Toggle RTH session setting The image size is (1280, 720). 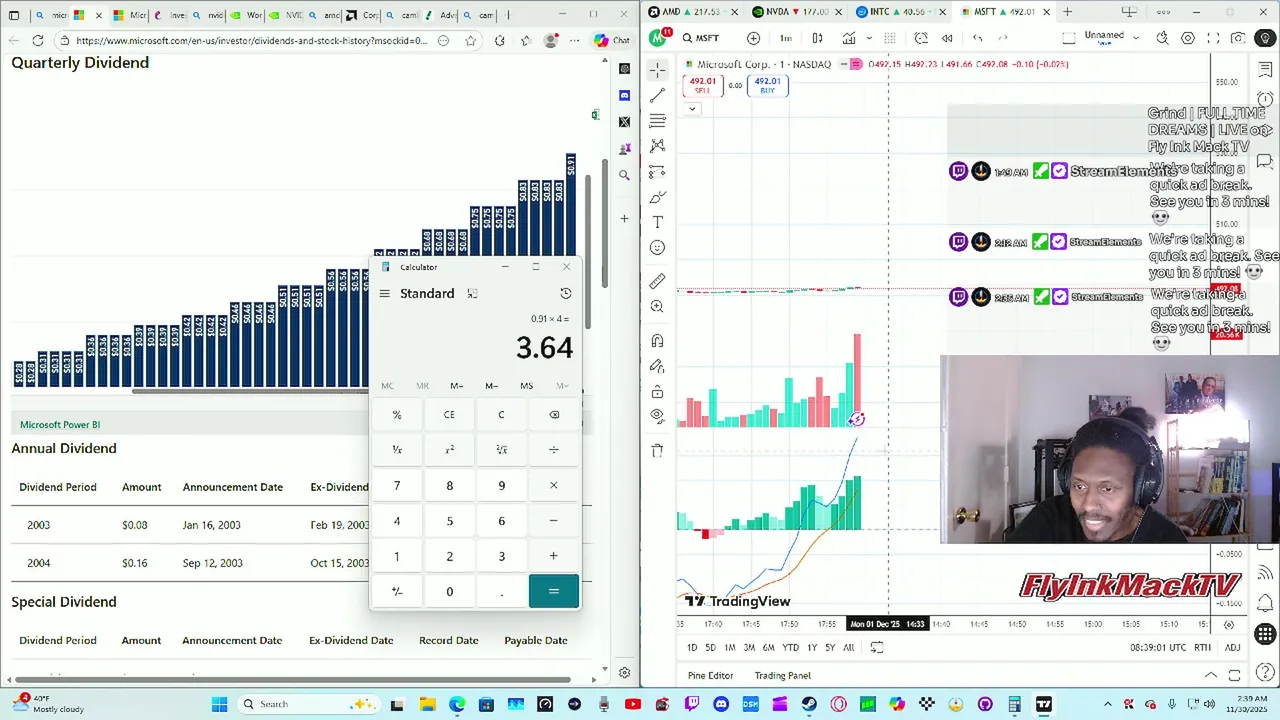(x=1202, y=647)
